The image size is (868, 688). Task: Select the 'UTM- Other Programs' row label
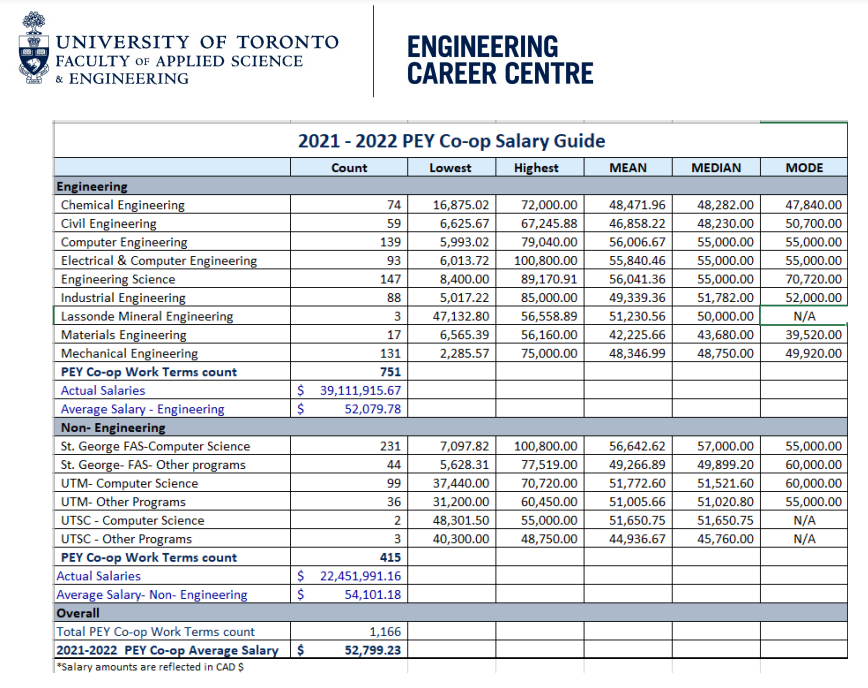[123, 501]
